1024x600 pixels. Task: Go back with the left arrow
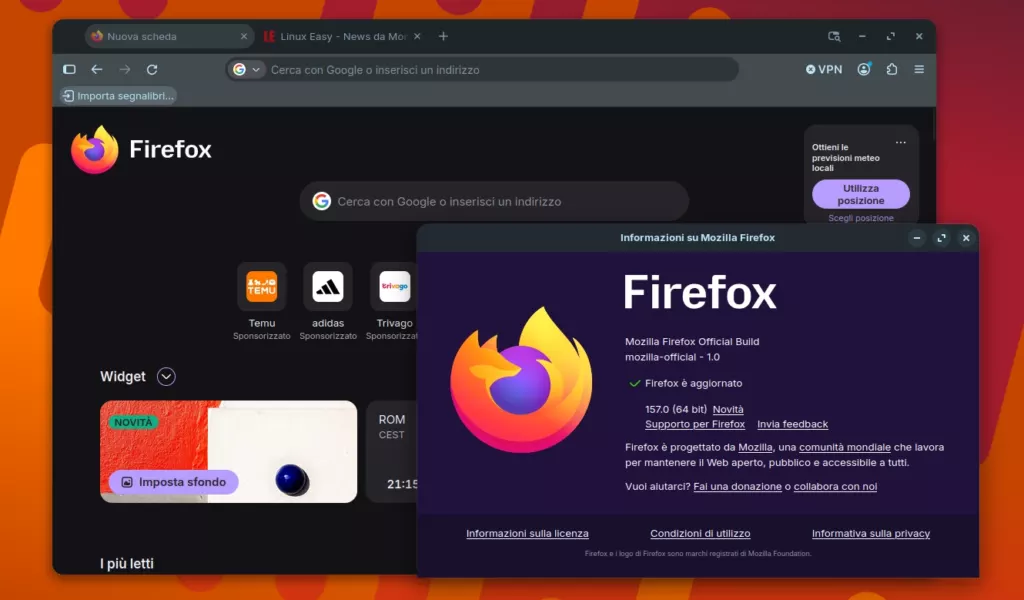pyautogui.click(x=97, y=69)
